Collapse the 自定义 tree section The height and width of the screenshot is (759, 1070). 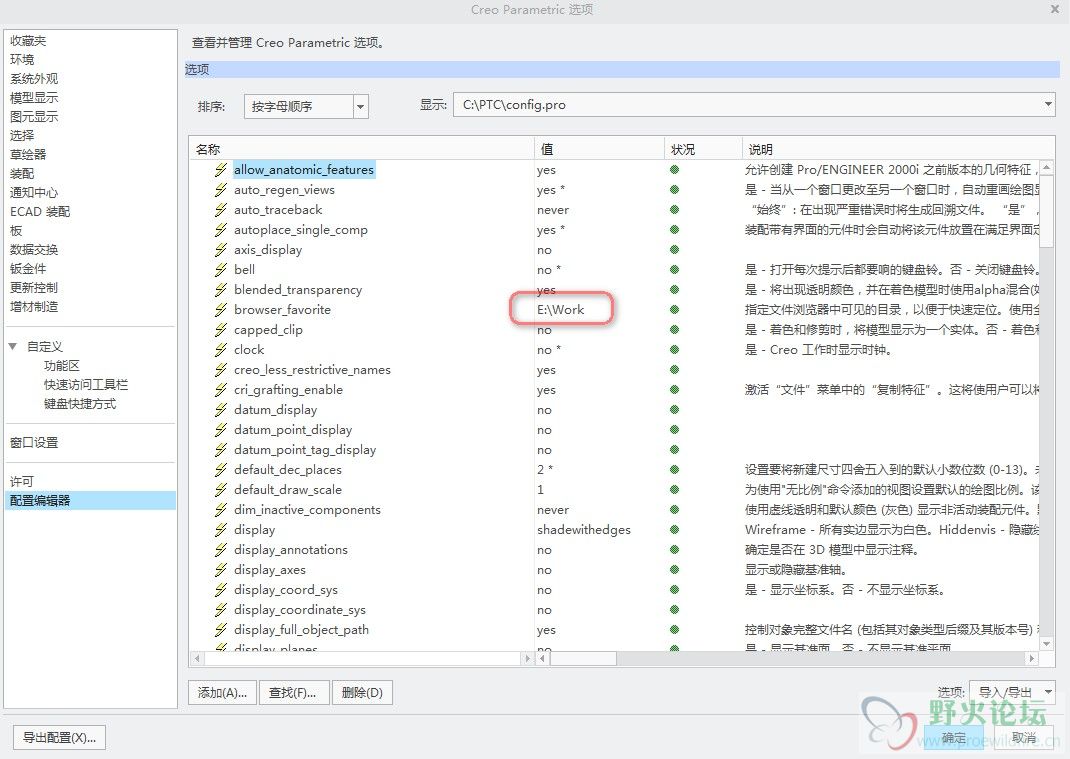click(x=13, y=347)
